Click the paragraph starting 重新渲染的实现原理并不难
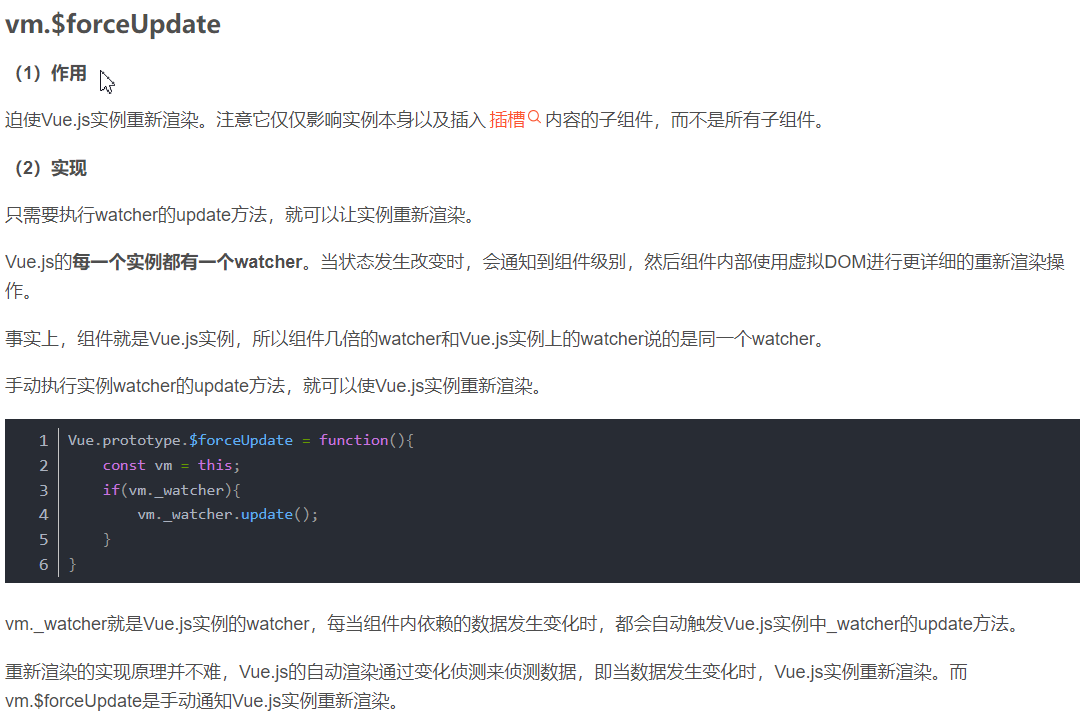 click(486, 686)
